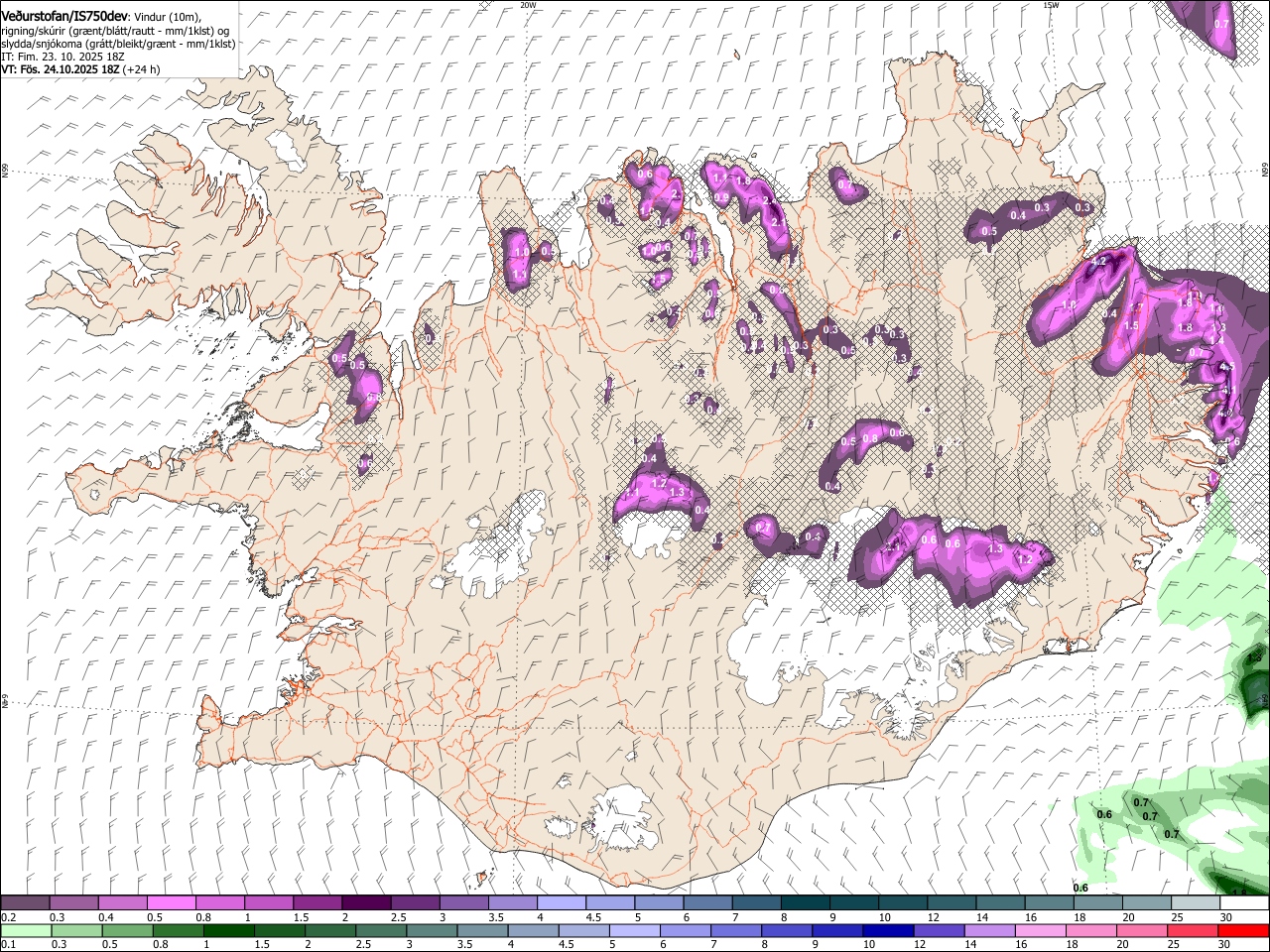Select bottom-row pink swatch between 18 and 20

coord(1090,930)
